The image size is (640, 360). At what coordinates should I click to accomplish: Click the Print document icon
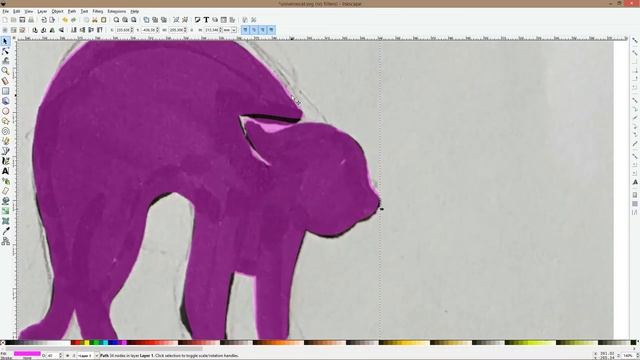[x=31, y=20]
